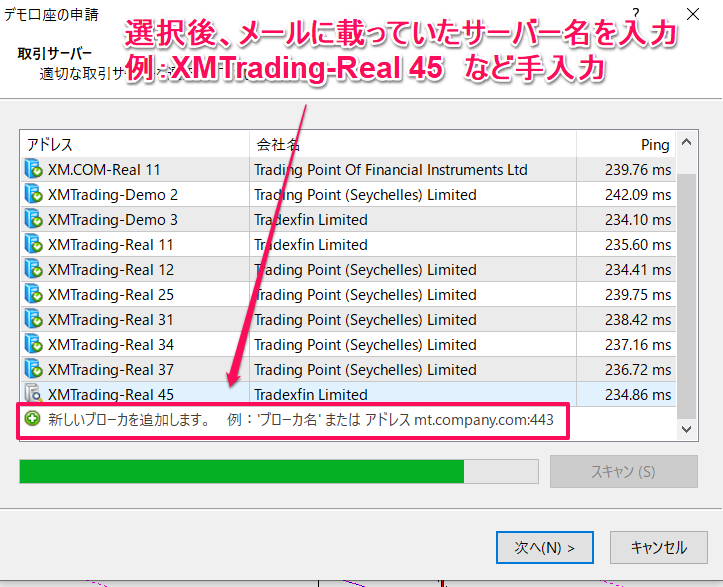
Task: Click server icon beside XMTrading-Demo 2
Action: tap(34, 194)
